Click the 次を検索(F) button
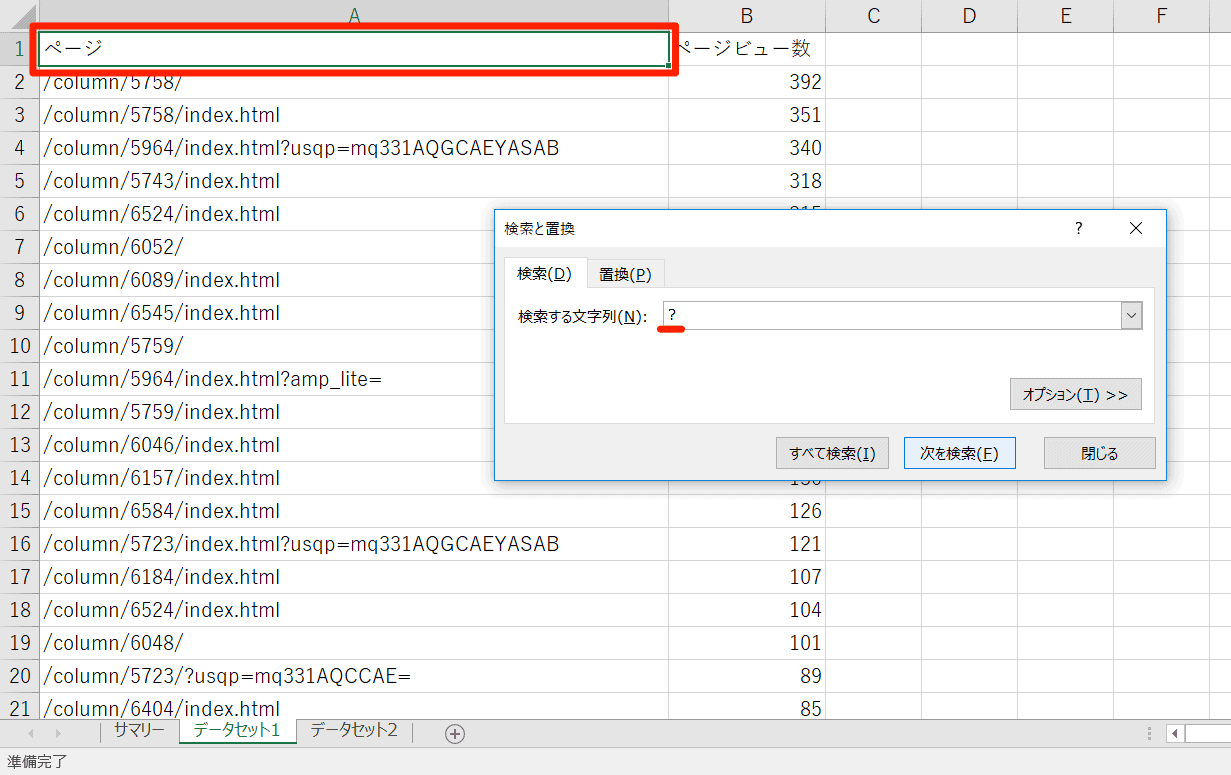1231x775 pixels. point(959,453)
